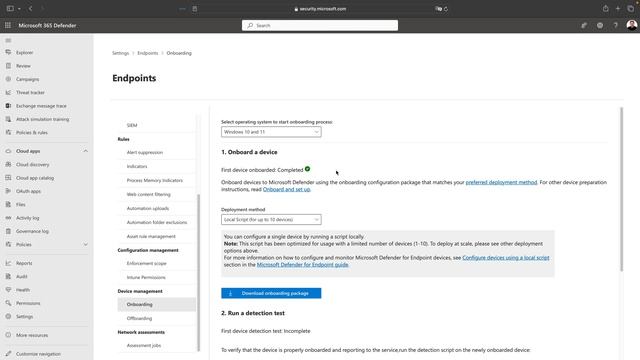Screen dimensions: 640x360
Task: Open the More resources icon
Action: [8, 335]
